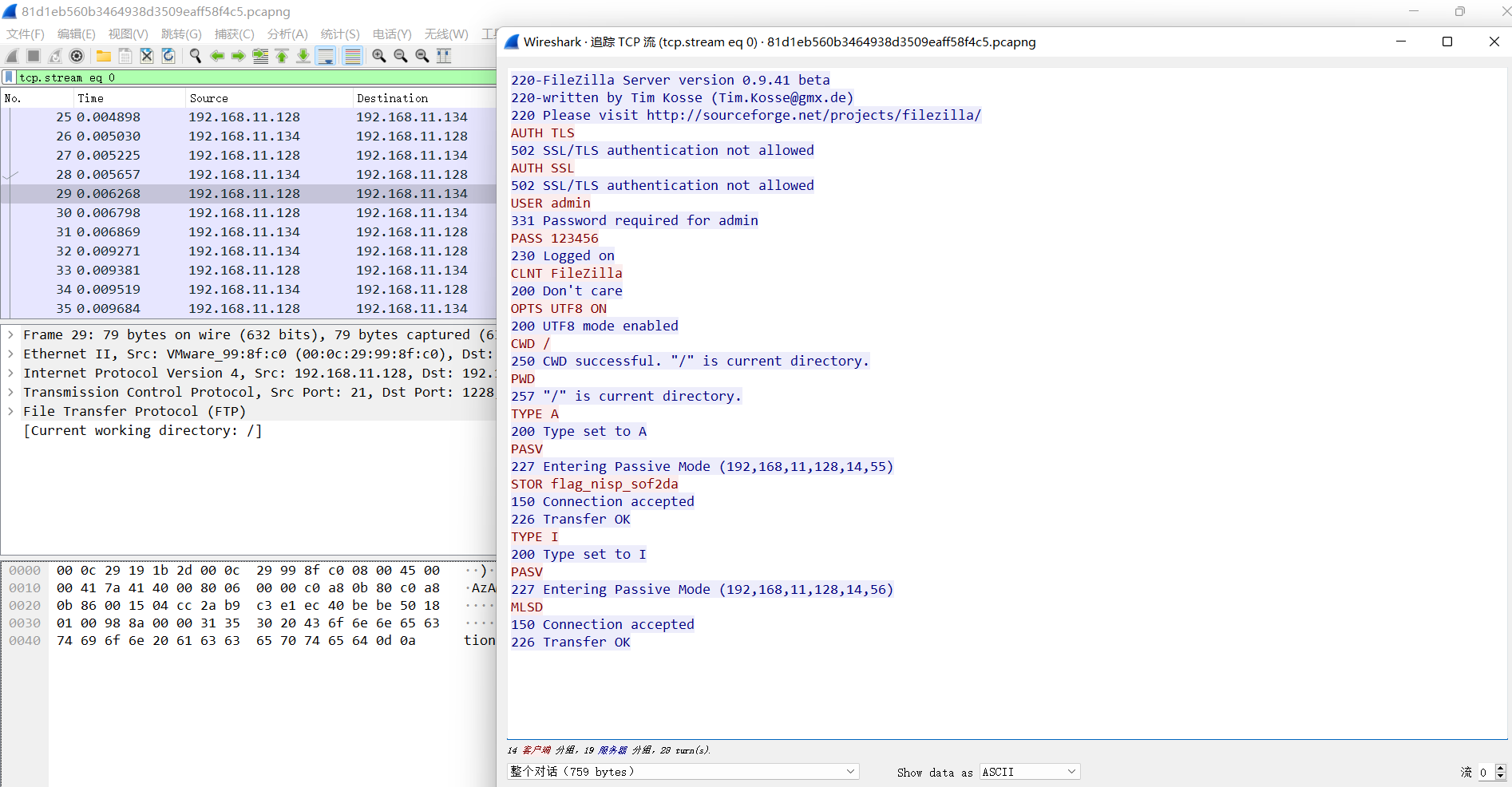The height and width of the screenshot is (787, 1512).
Task: Select packet row 25 in the list
Action: point(248,117)
